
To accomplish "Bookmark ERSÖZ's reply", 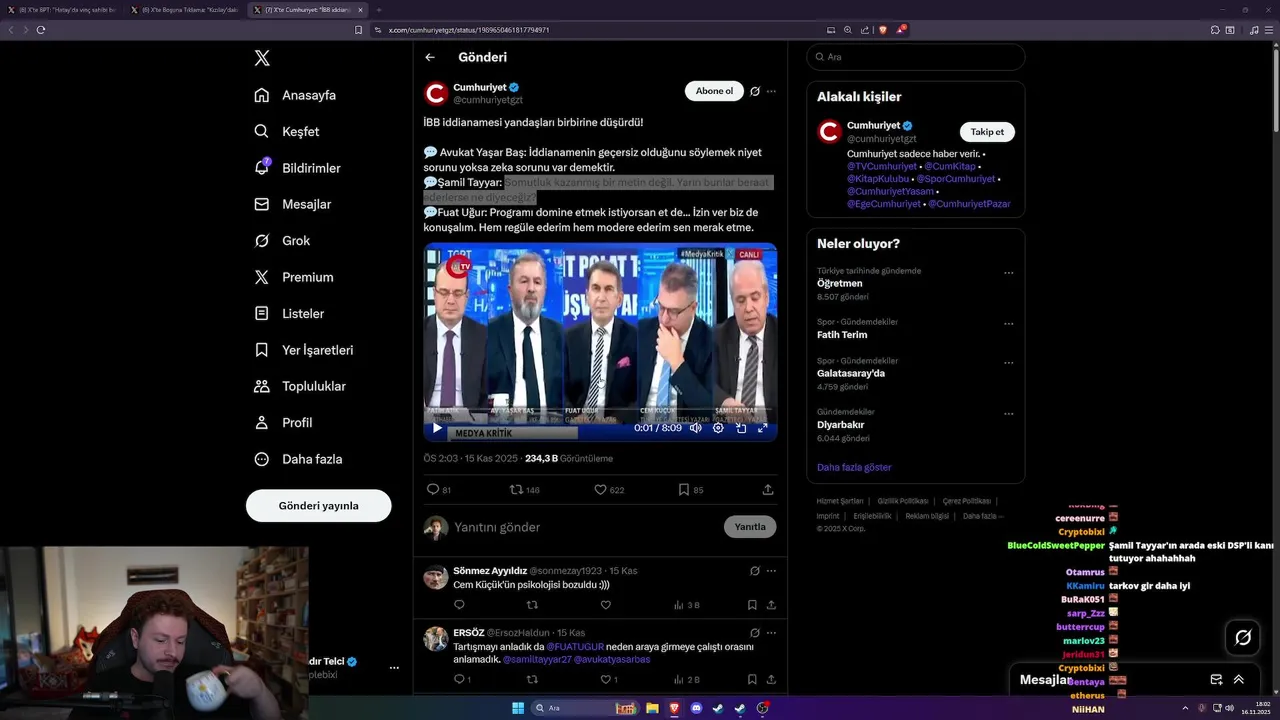I will coord(752,680).
